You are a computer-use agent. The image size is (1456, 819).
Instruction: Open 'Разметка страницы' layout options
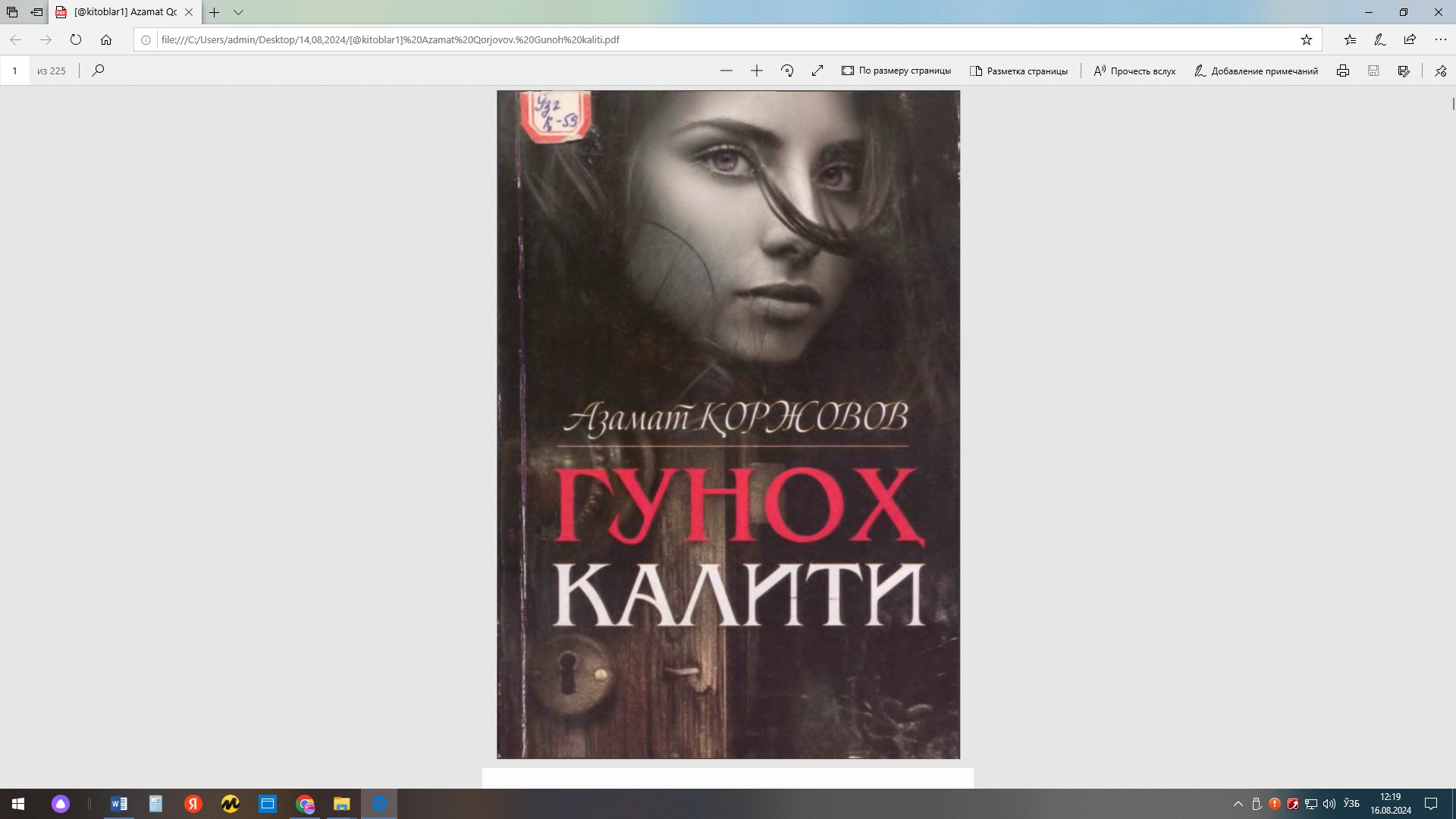1018,71
